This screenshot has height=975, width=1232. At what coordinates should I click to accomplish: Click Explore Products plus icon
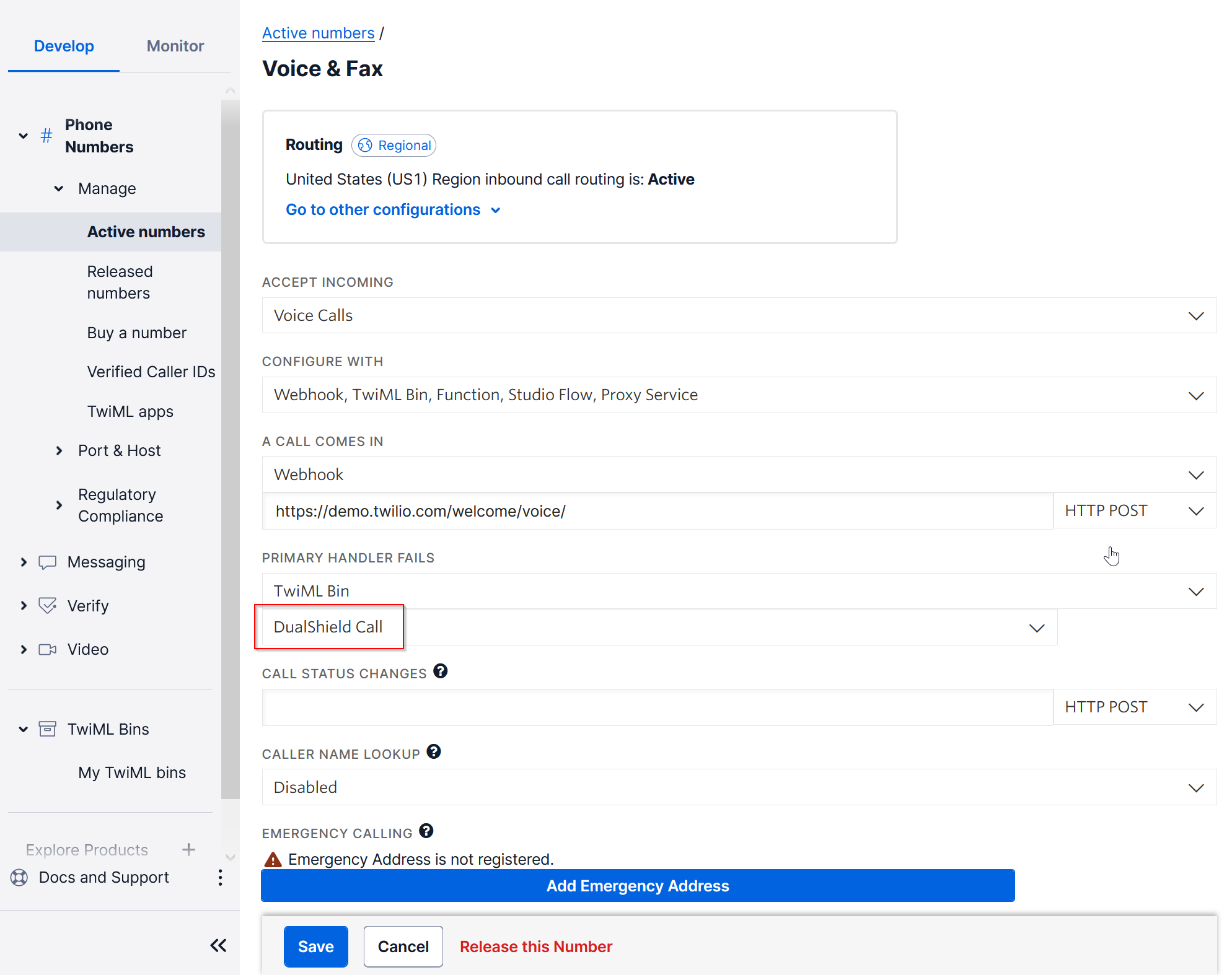[189, 849]
